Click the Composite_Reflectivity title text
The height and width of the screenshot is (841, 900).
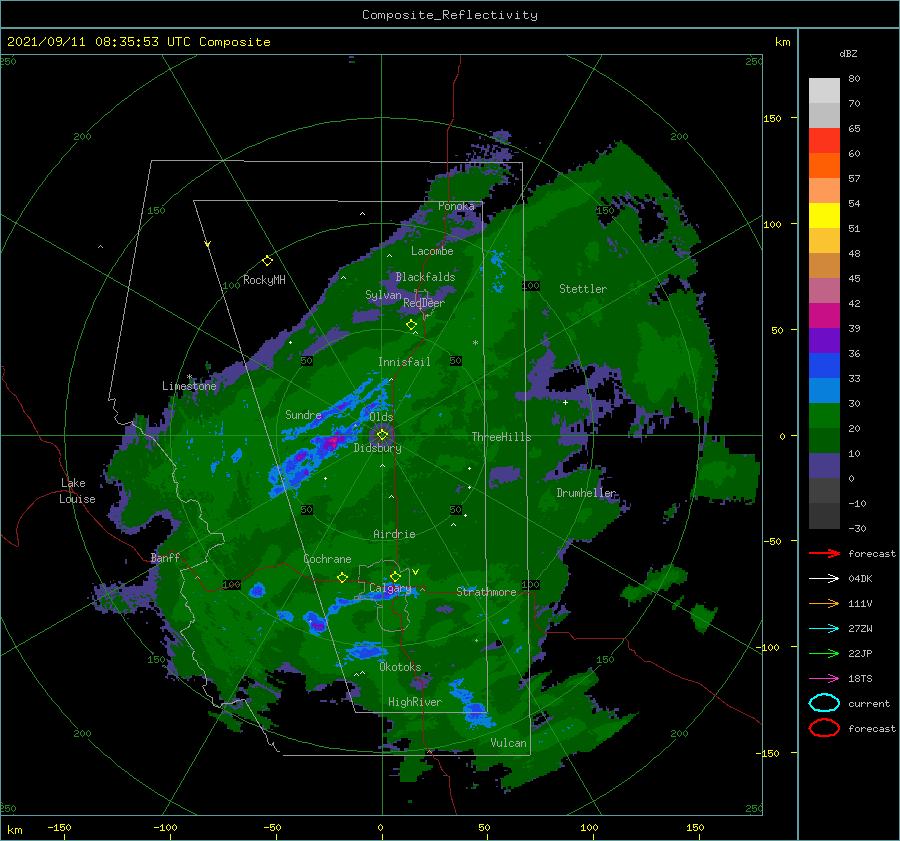450,15
